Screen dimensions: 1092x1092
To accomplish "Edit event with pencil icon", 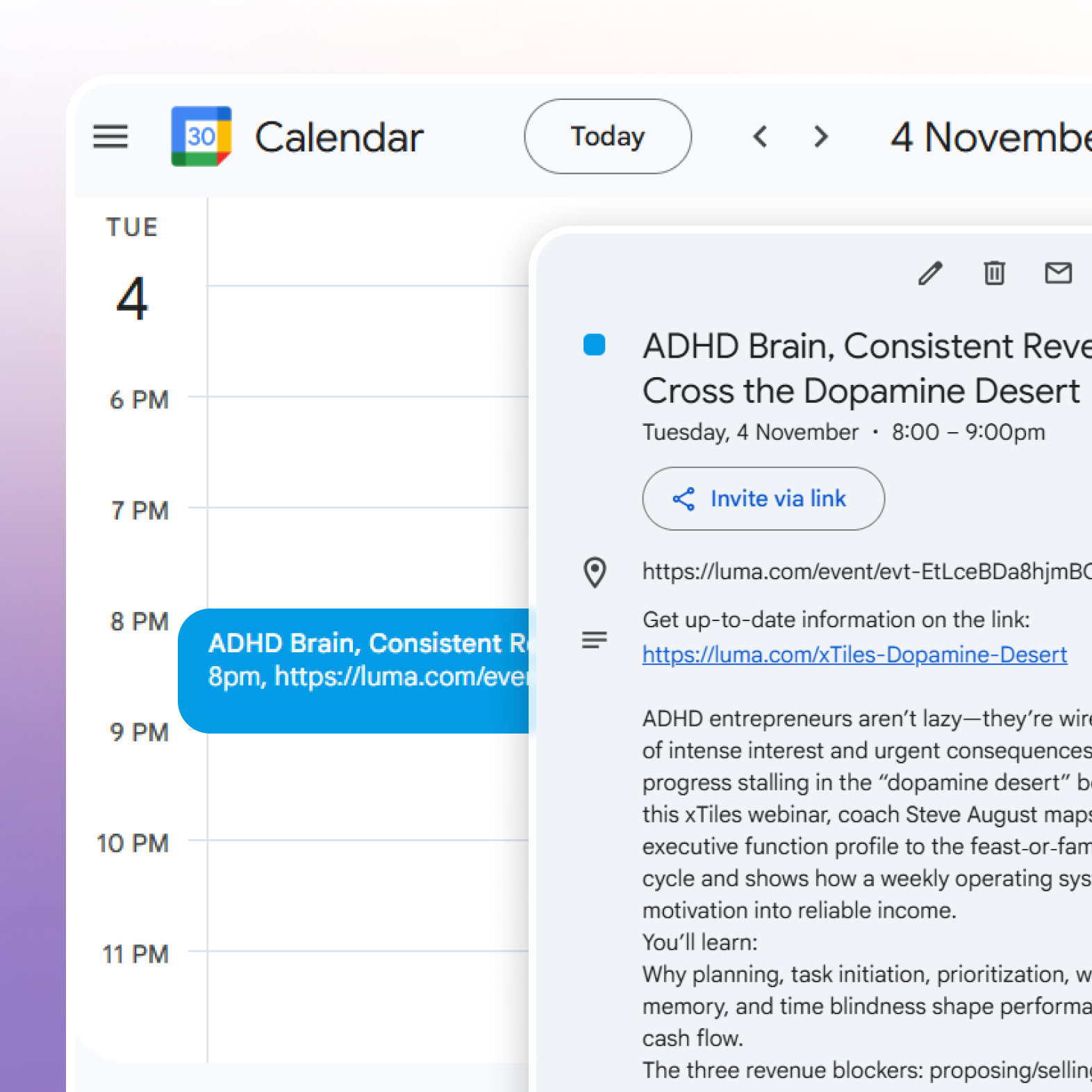I will tap(930, 273).
